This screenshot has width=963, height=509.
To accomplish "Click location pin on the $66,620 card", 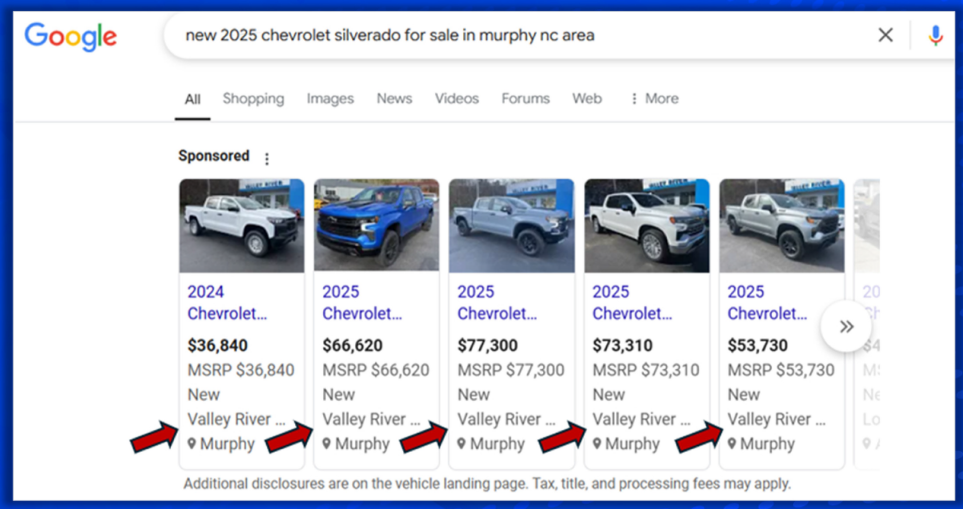I will tap(327, 443).
